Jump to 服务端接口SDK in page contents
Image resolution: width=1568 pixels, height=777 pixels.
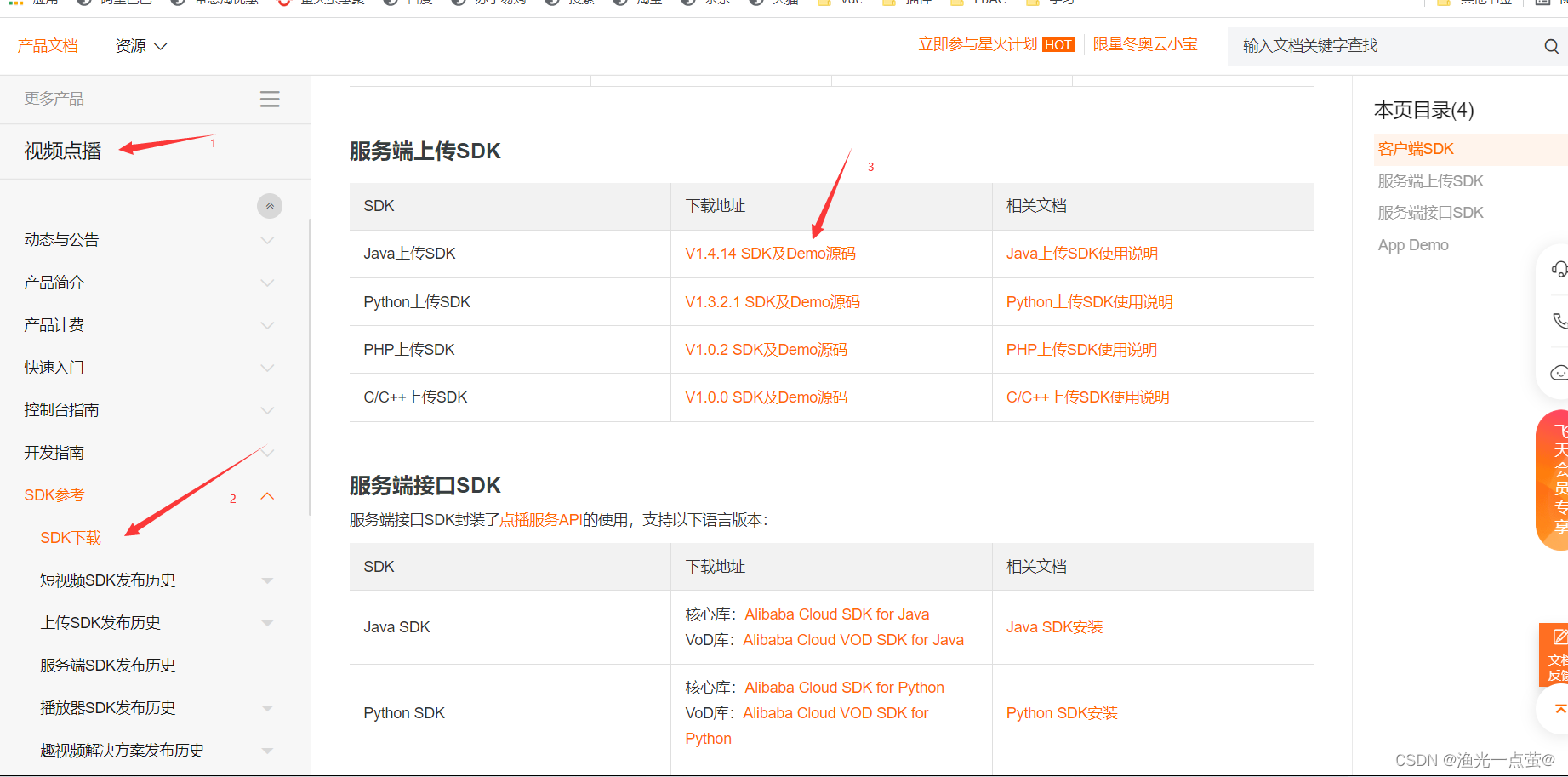tap(1431, 213)
